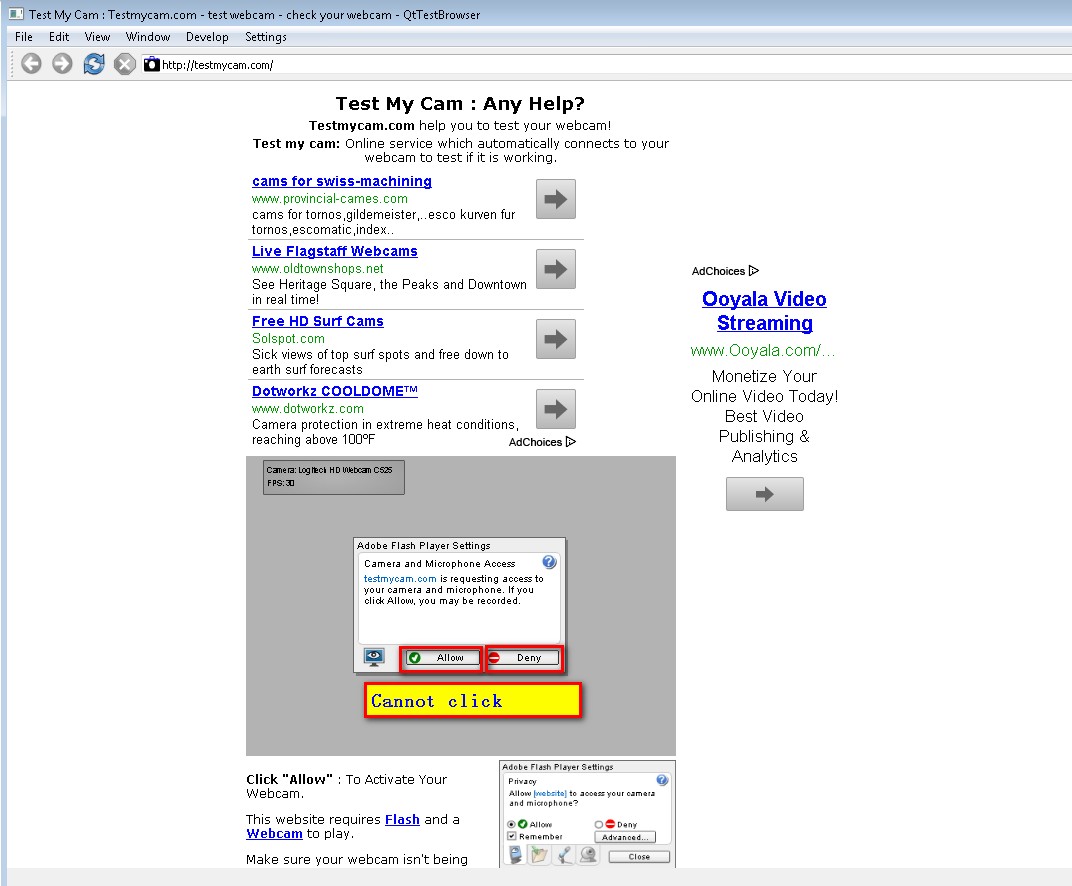Click the address bar showing testmycam.com
Image resolution: width=1072 pixels, height=886 pixels.
coord(600,64)
